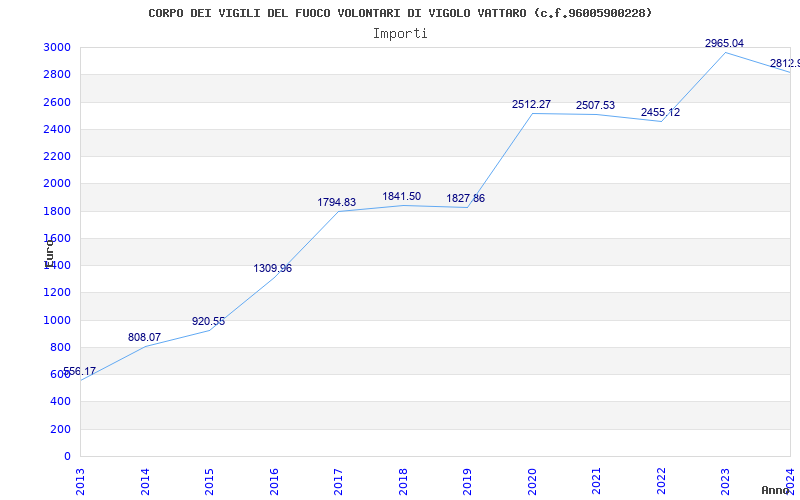Click the x-axis year 2017
Viewport: 800px width, 500px height.
(338, 482)
